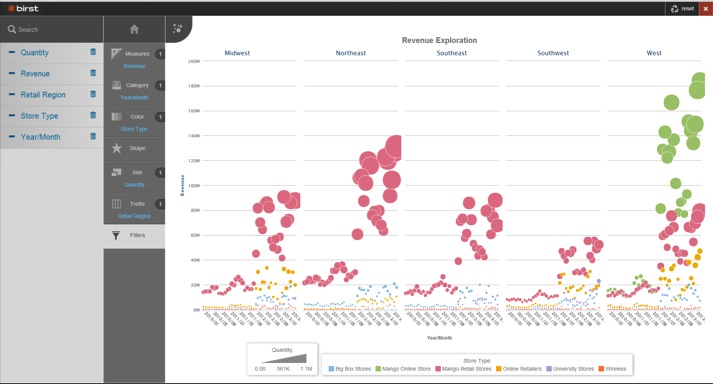Remove Retail Region with trash icon
This screenshot has width=713, height=384.
93,94
